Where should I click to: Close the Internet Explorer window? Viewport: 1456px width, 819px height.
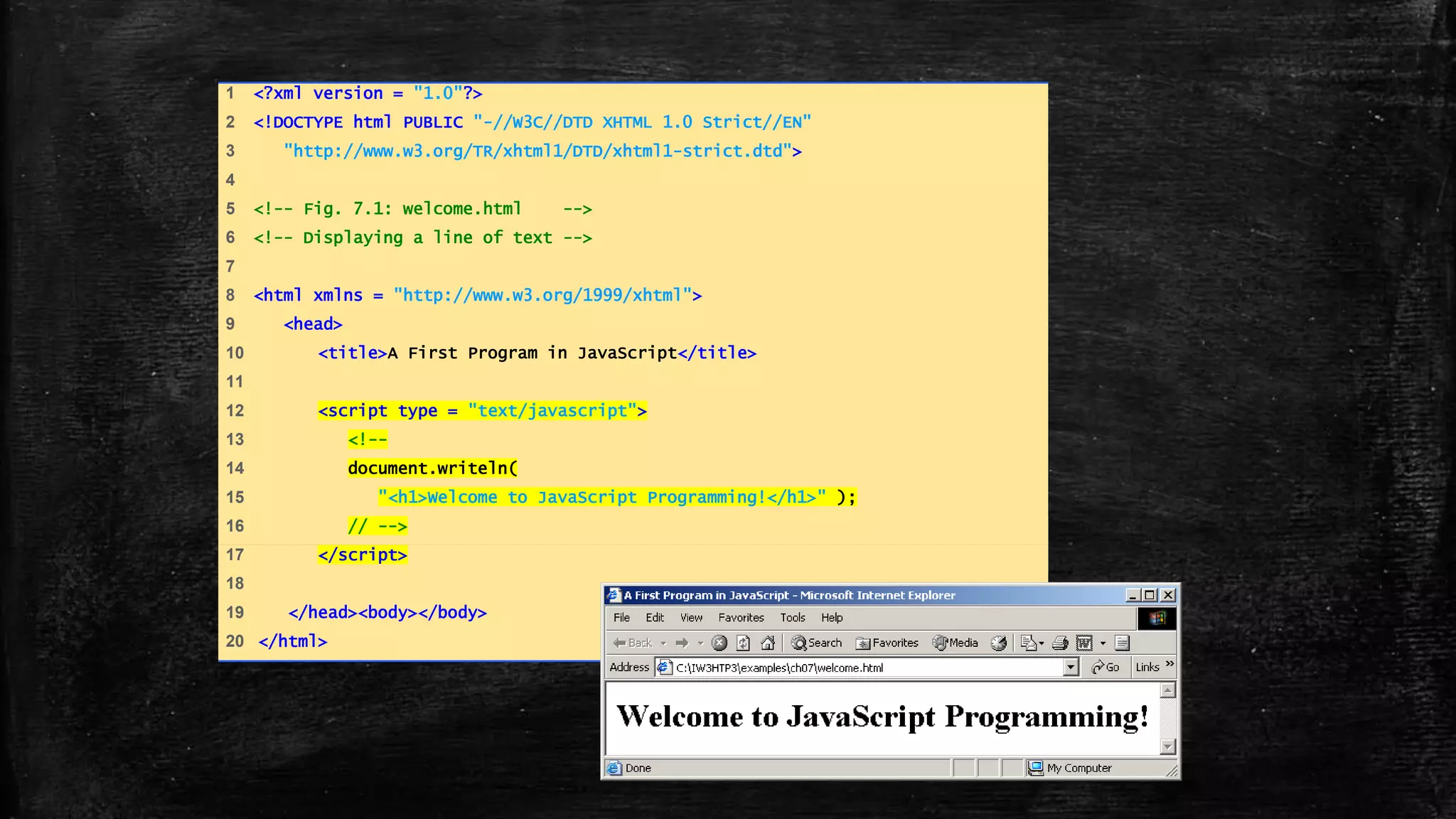[1168, 595]
